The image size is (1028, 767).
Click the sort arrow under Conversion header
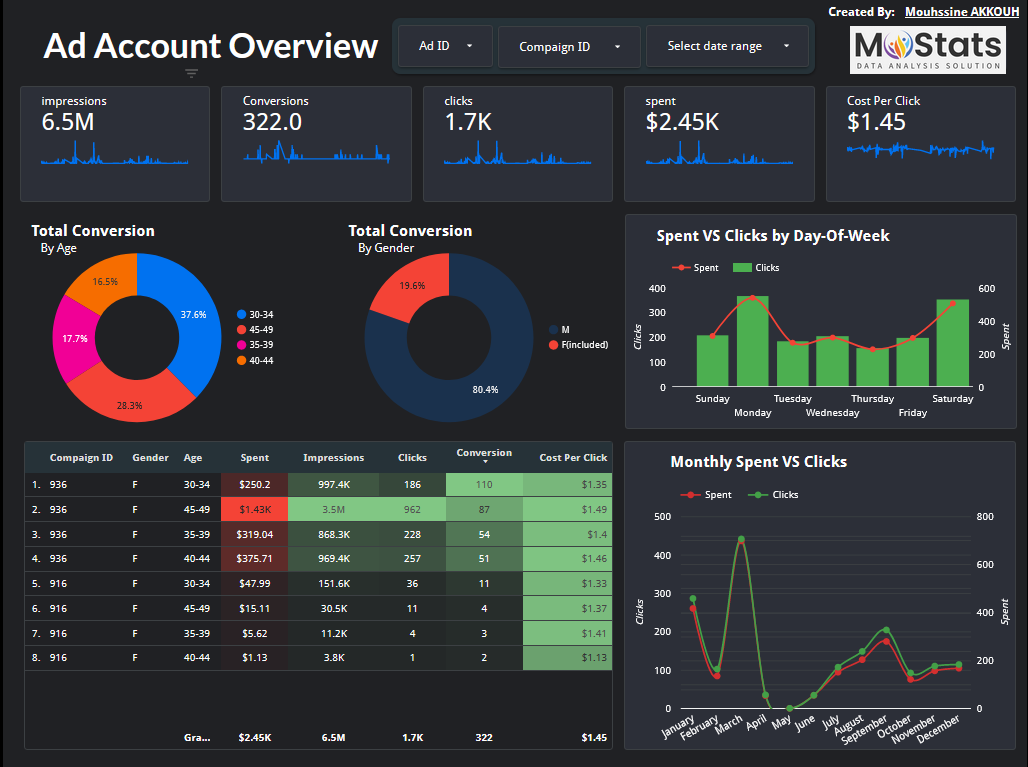tap(484, 463)
